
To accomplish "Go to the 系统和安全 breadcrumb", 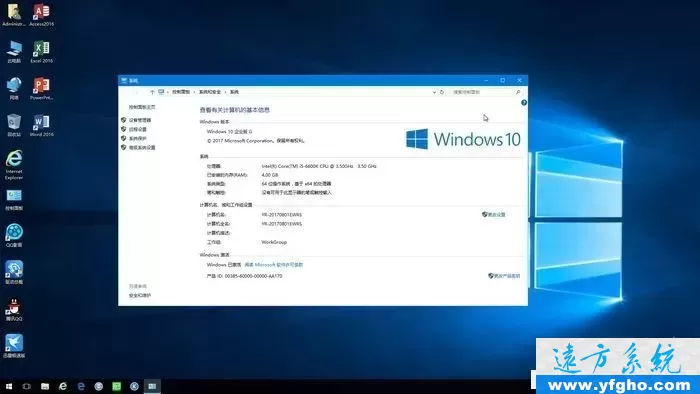I will tap(210, 92).
